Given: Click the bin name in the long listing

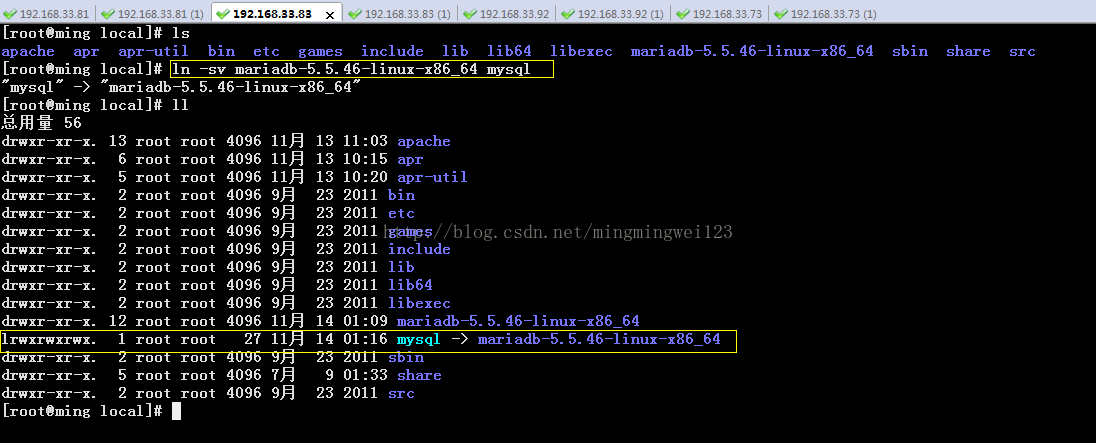Looking at the screenshot, I should click(401, 195).
